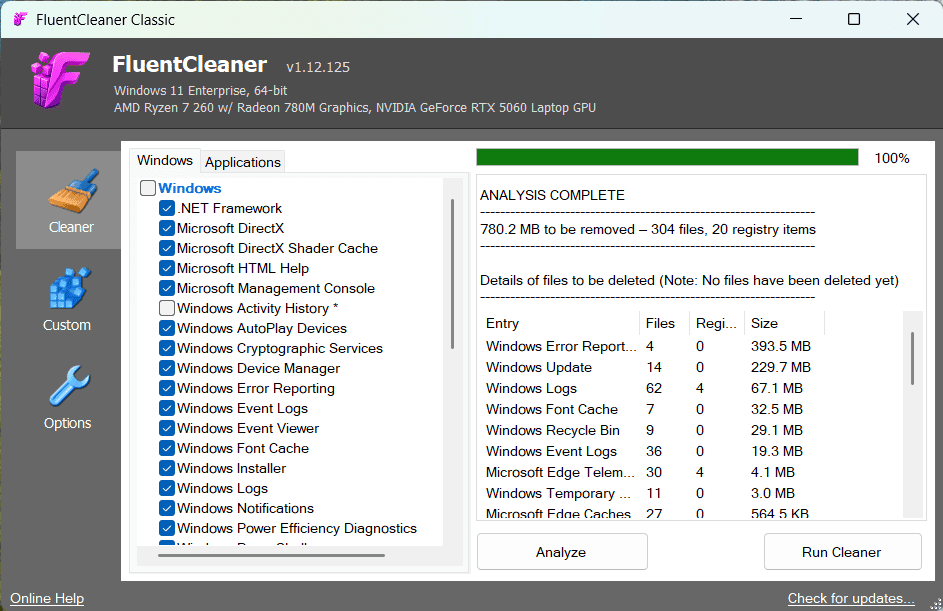Click the 100% progress label

coord(892,158)
